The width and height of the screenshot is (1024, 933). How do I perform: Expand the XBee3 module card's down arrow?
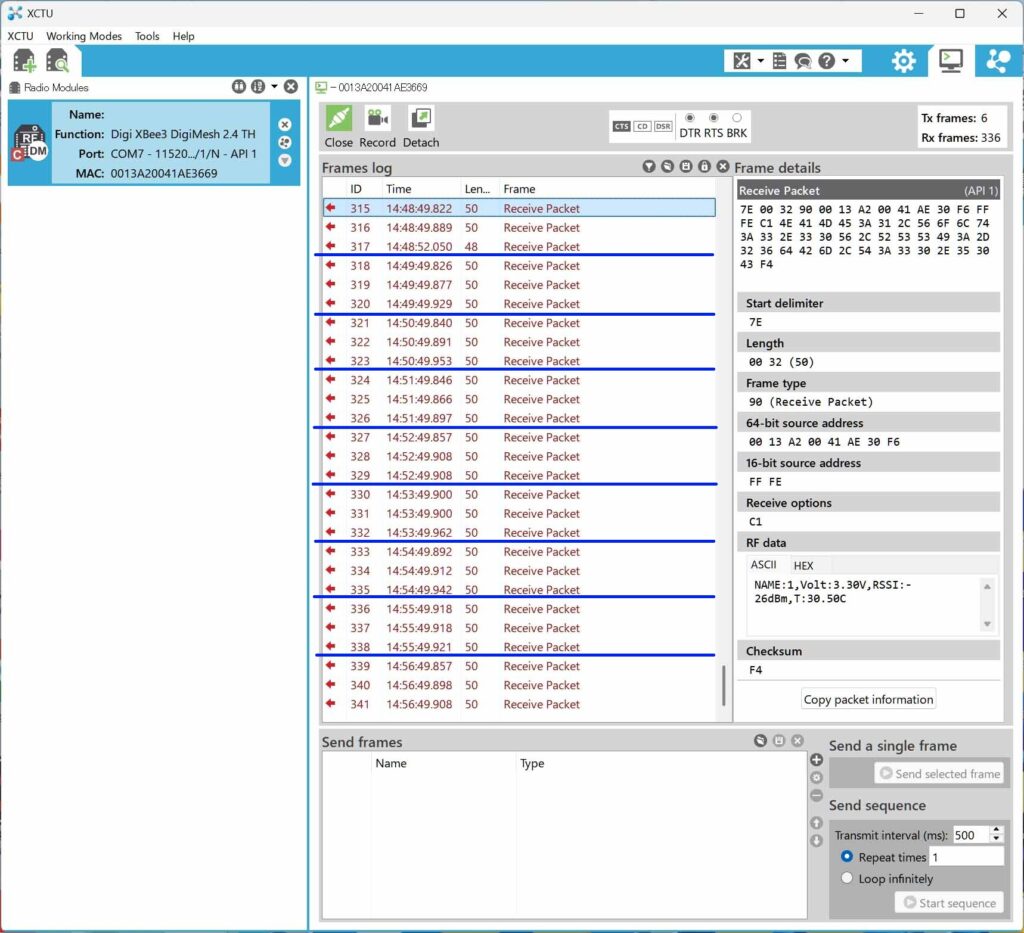pyautogui.click(x=285, y=161)
